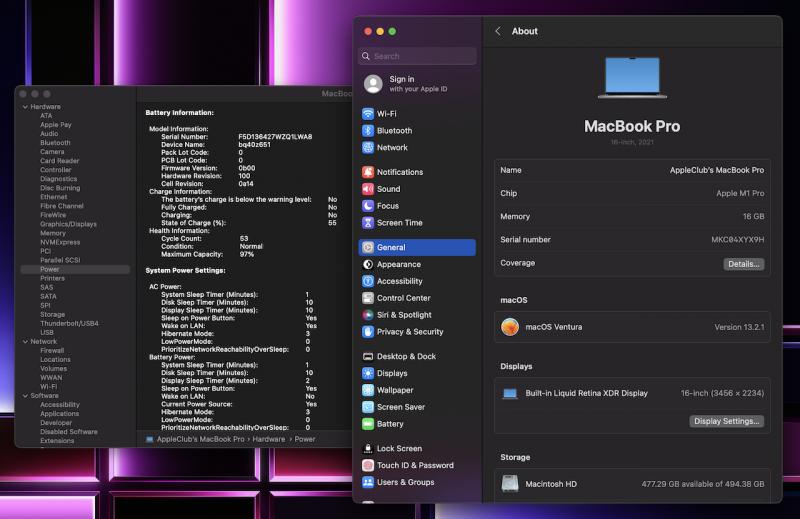The width and height of the screenshot is (800, 519).
Task: Collapse the Network tree section
Action: click(24, 342)
